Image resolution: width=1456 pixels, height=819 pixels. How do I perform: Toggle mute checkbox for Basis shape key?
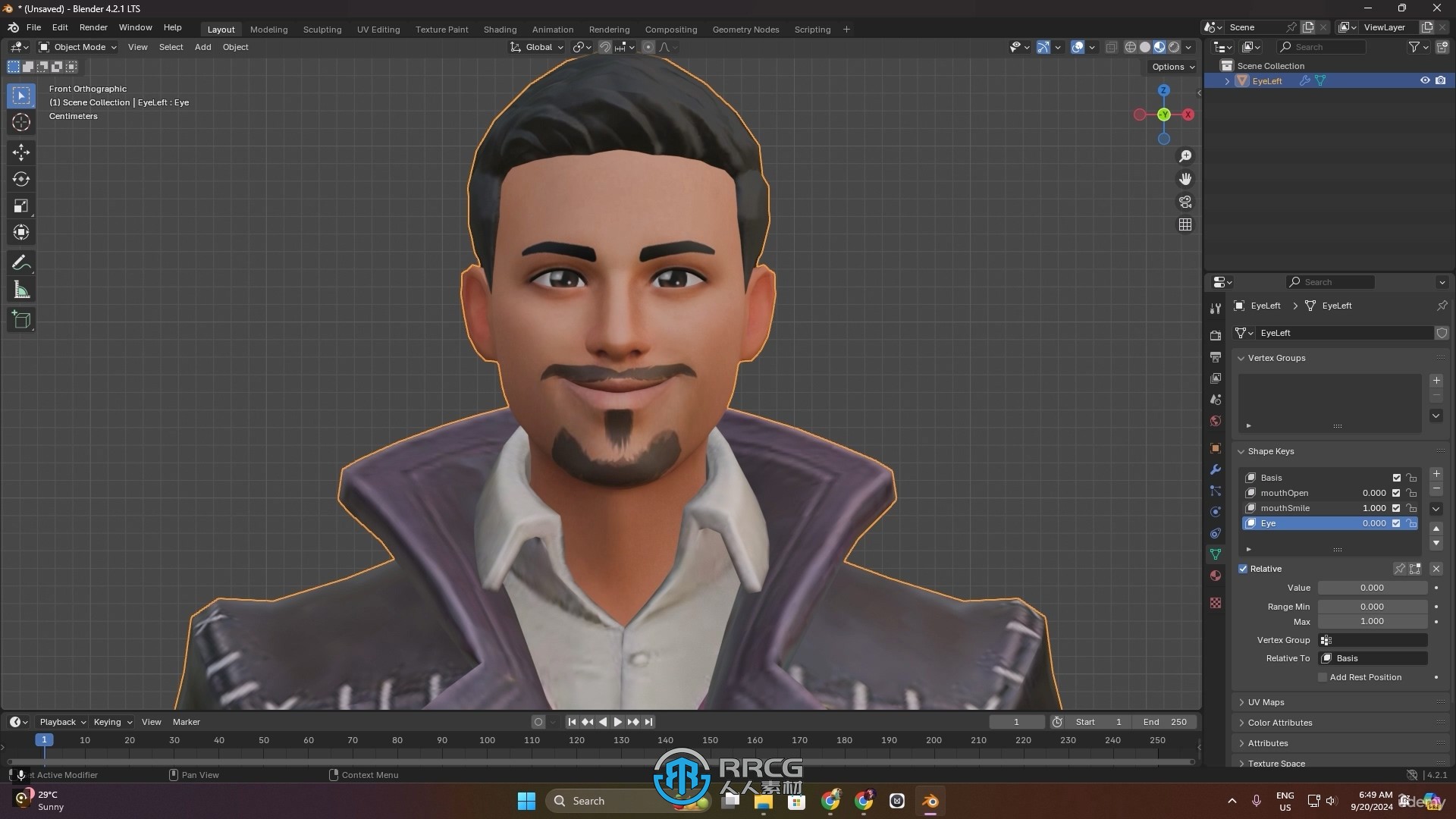1396,478
